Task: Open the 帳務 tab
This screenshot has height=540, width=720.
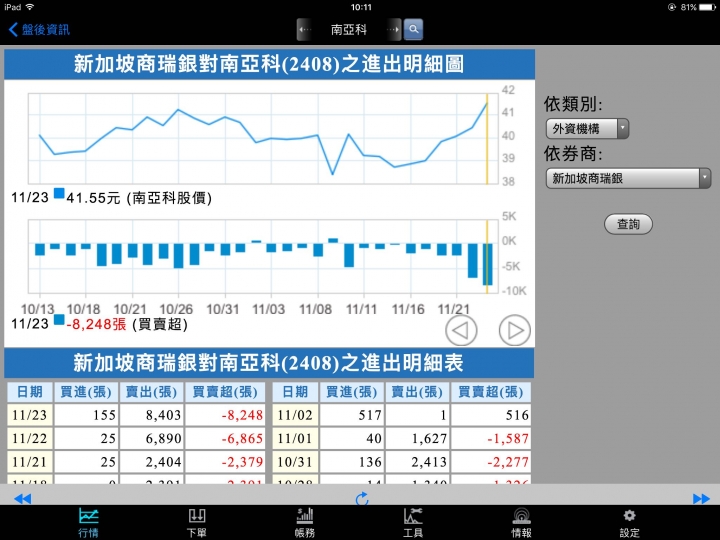Action: click(x=305, y=523)
